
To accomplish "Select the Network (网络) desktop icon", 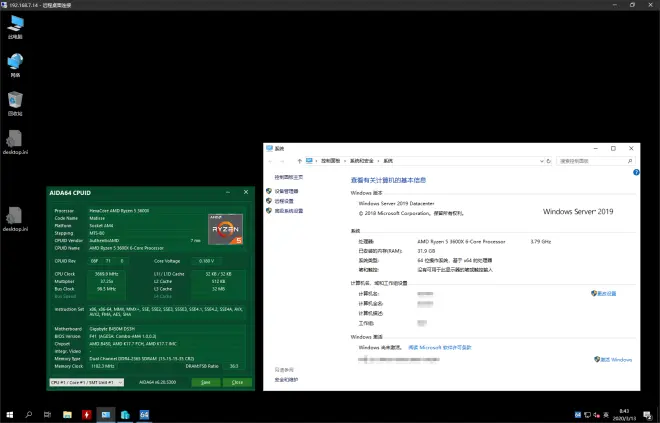I will [15, 65].
